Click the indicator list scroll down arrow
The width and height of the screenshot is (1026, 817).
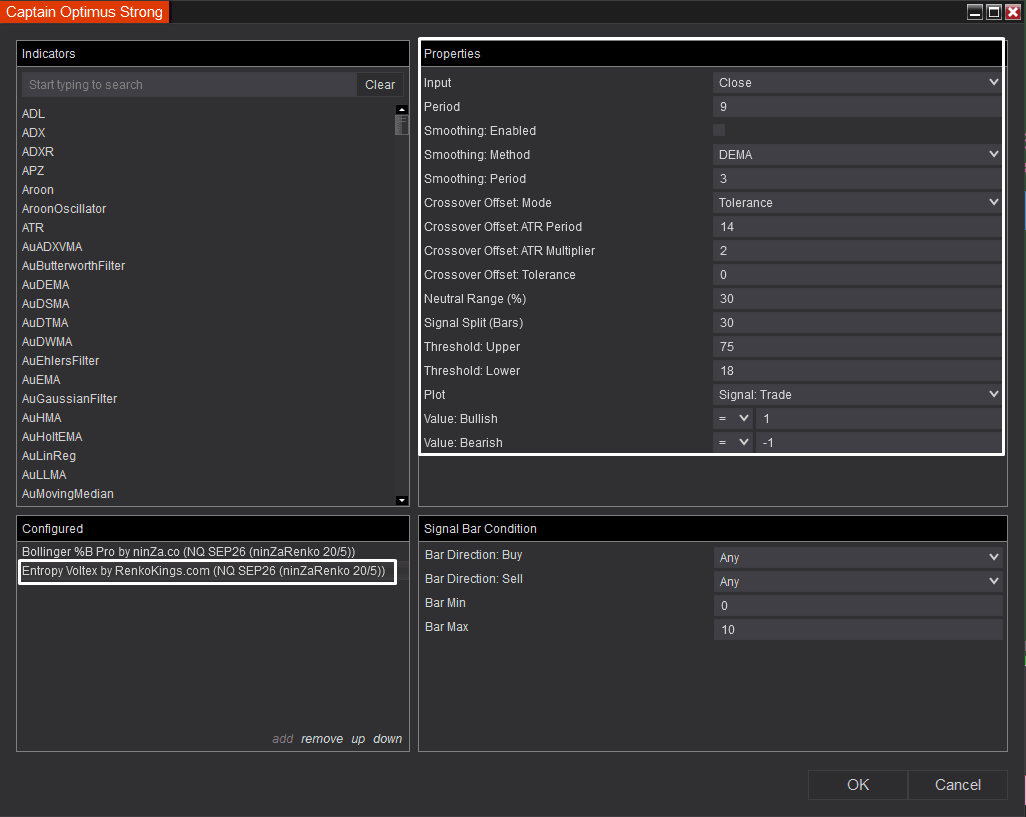tap(402, 500)
